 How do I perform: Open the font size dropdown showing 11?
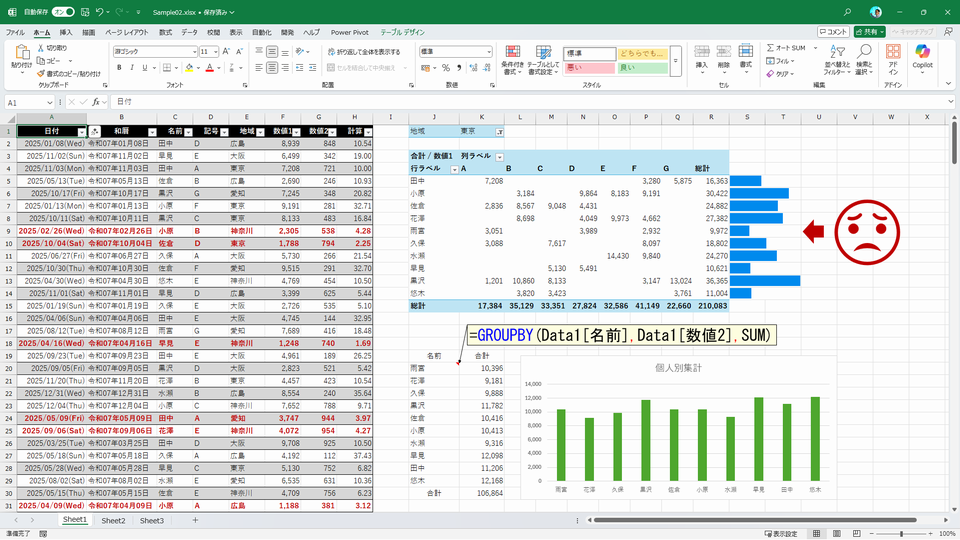coord(215,52)
